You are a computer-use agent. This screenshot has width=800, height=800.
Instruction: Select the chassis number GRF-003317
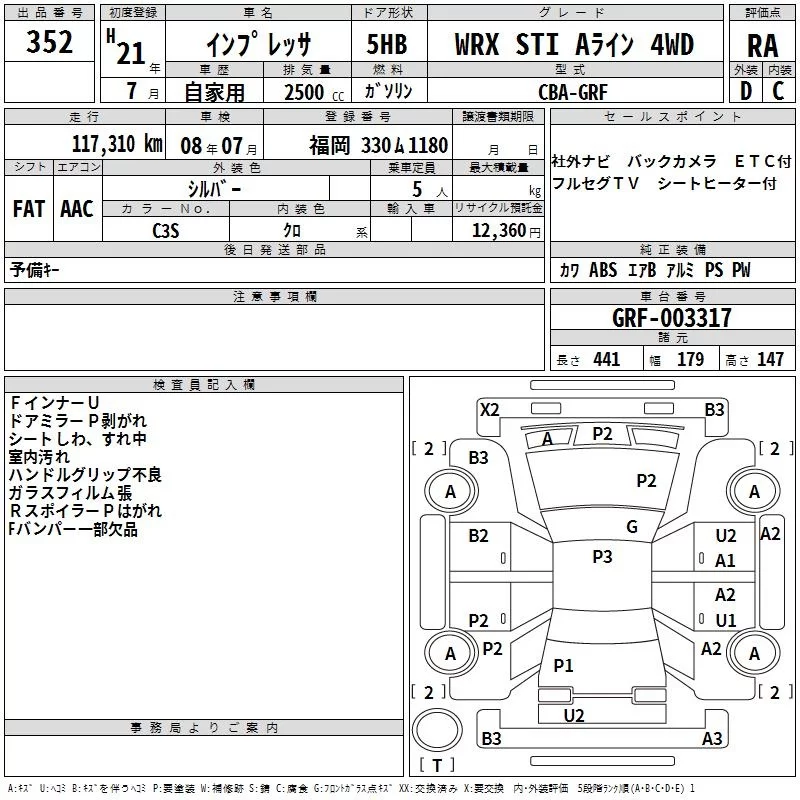coord(671,318)
